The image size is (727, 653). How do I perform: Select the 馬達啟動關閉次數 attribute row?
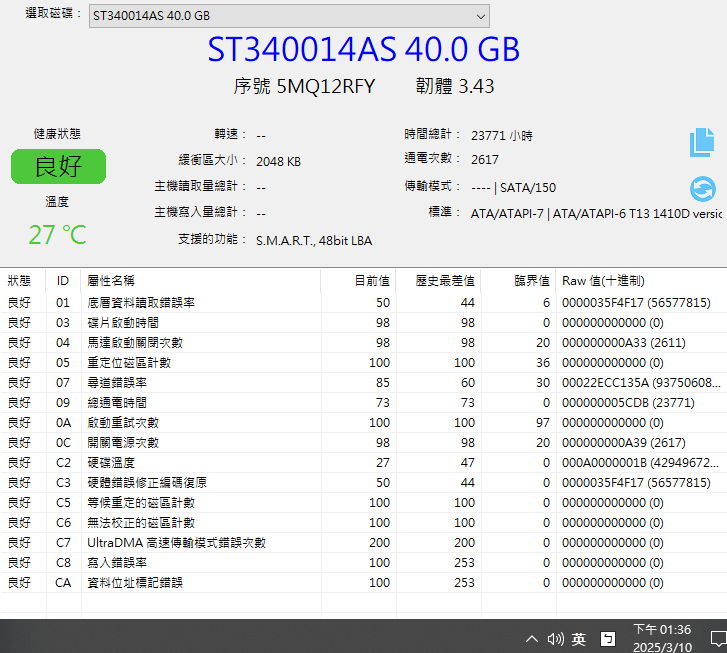pyautogui.click(x=364, y=343)
